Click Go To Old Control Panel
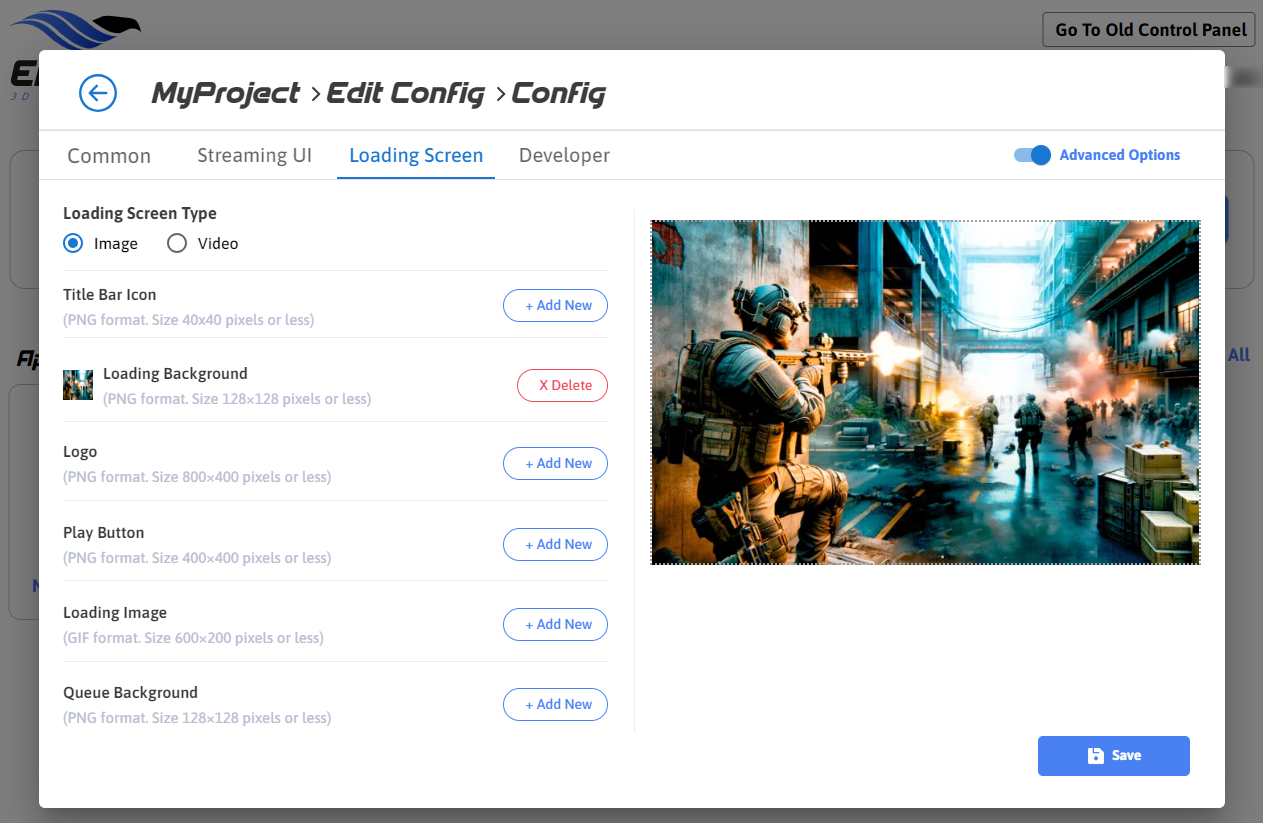Image resolution: width=1263 pixels, height=823 pixels. 1148,30
